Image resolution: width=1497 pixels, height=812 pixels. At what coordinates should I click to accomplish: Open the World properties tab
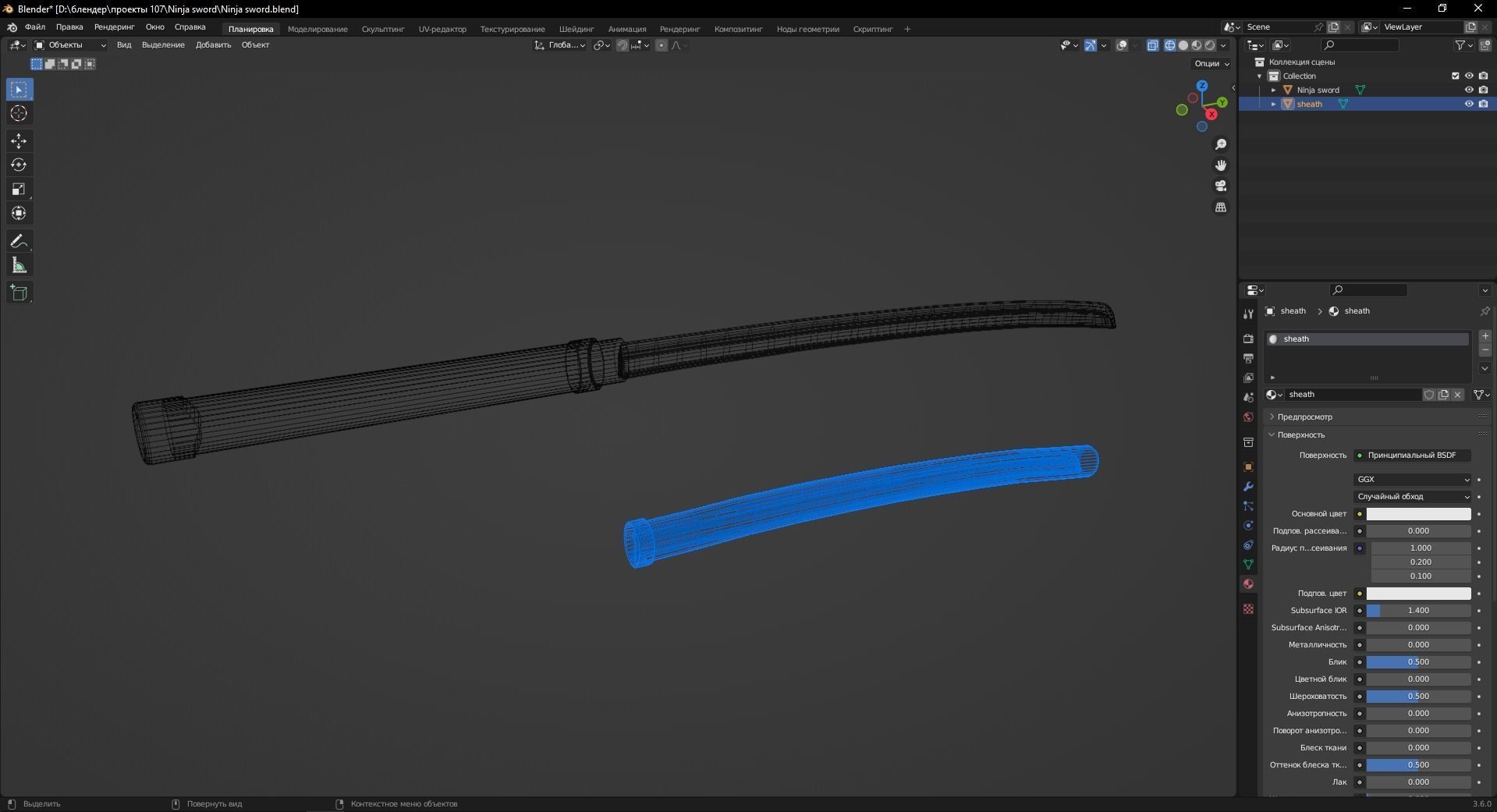pyautogui.click(x=1248, y=417)
